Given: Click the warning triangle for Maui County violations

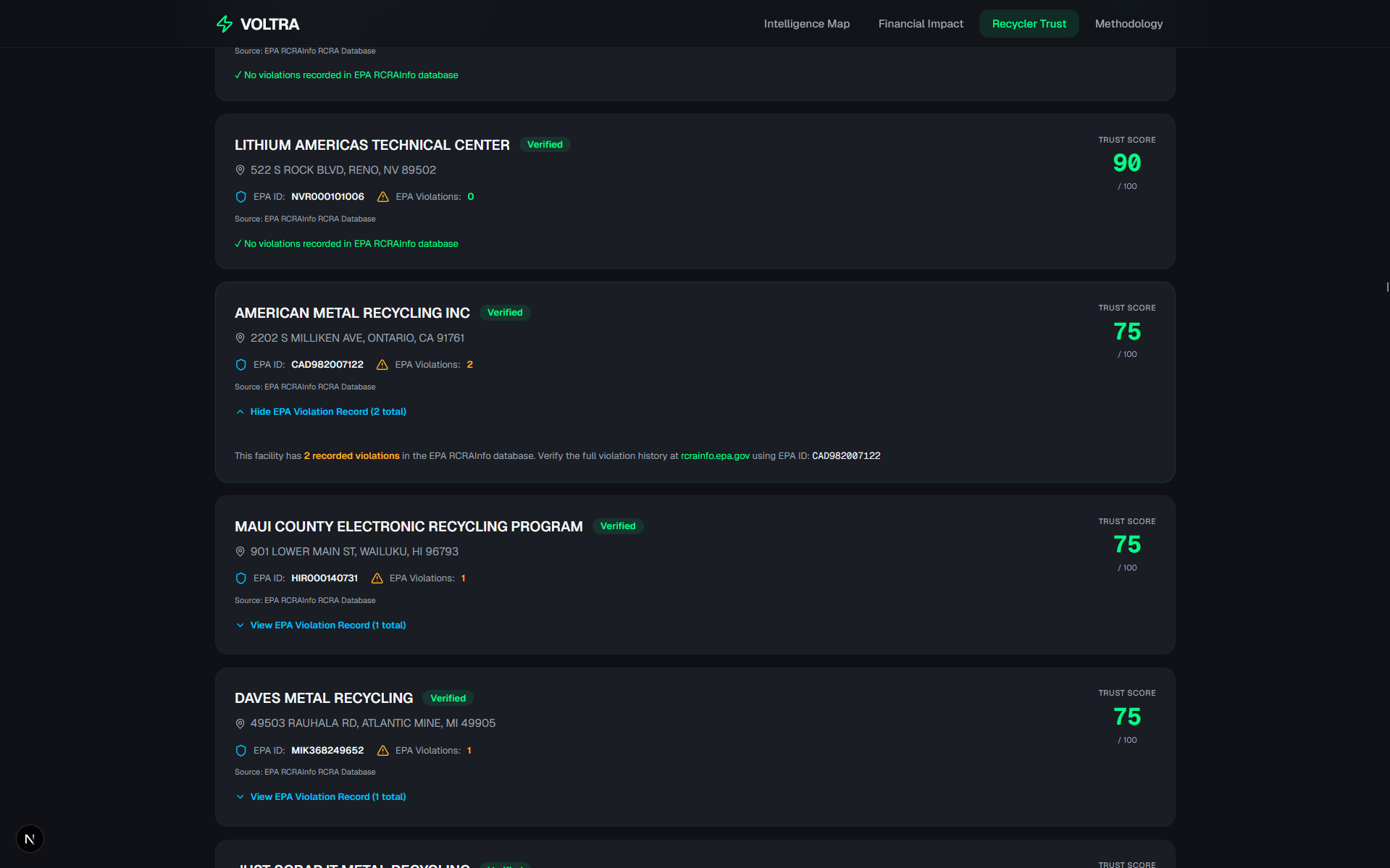Looking at the screenshot, I should [377, 578].
